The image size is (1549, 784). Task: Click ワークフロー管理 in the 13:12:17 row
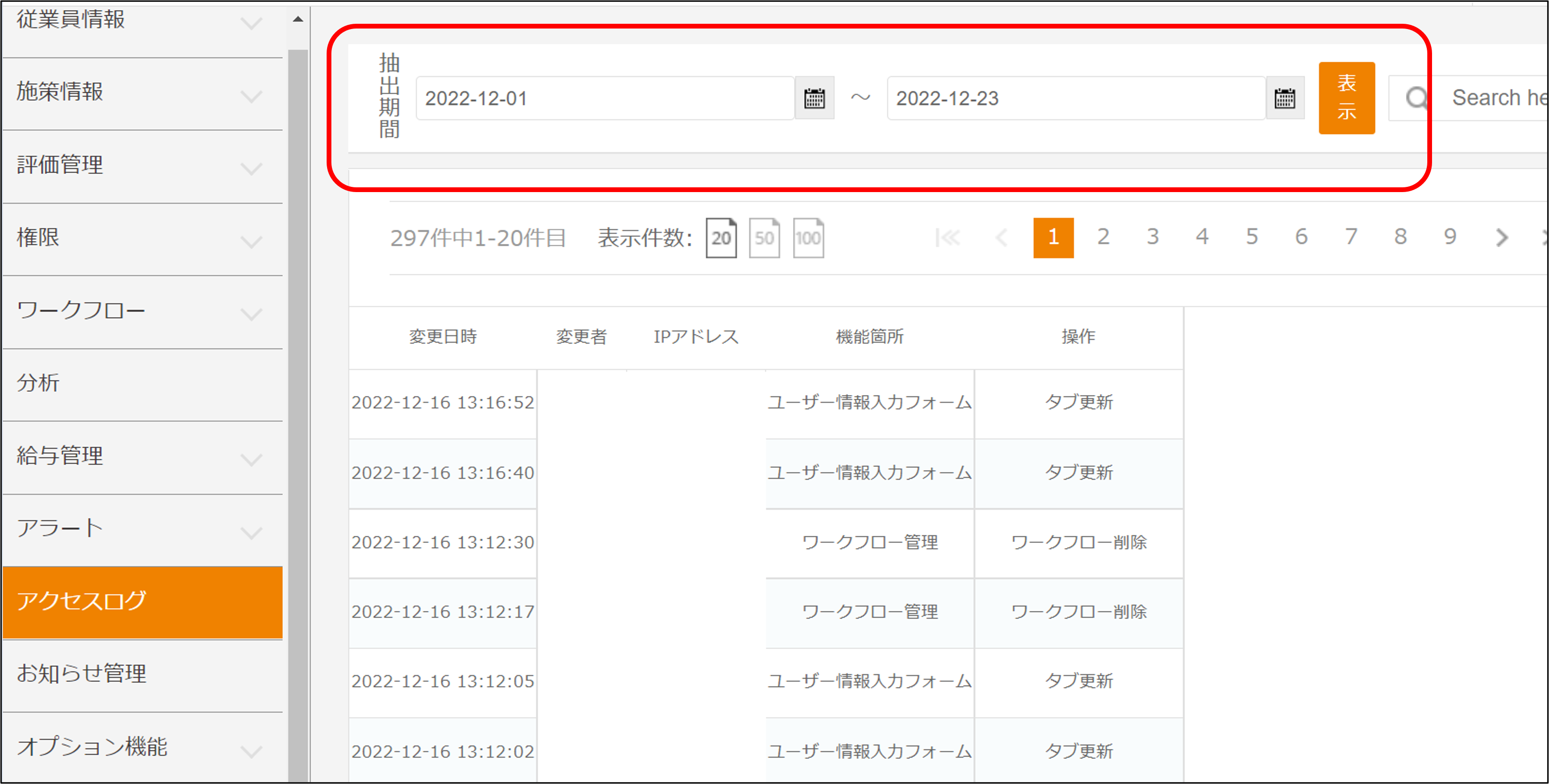(870, 612)
